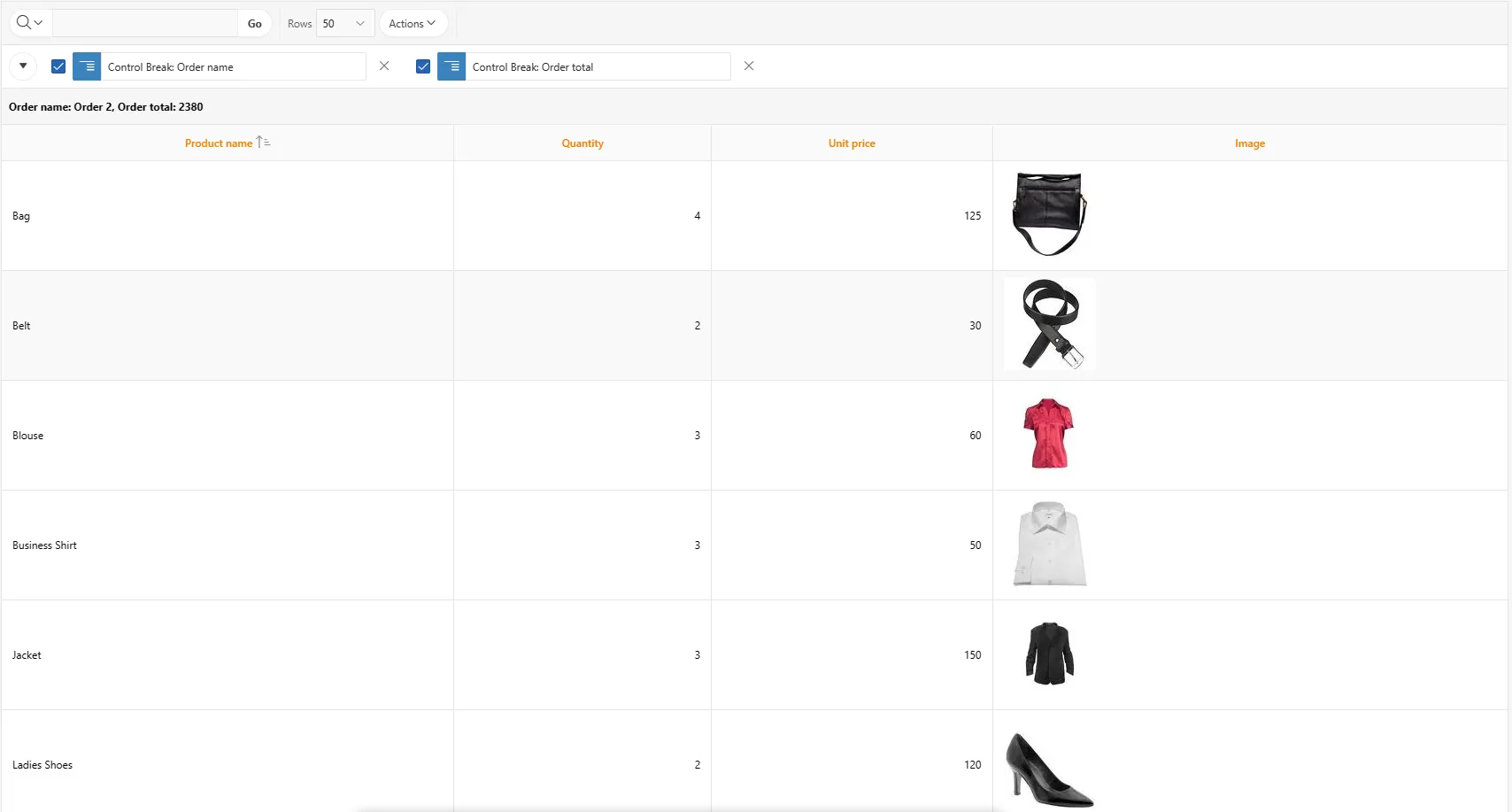Click the Order total control break icon
The width and height of the screenshot is (1512, 812).
tap(451, 66)
